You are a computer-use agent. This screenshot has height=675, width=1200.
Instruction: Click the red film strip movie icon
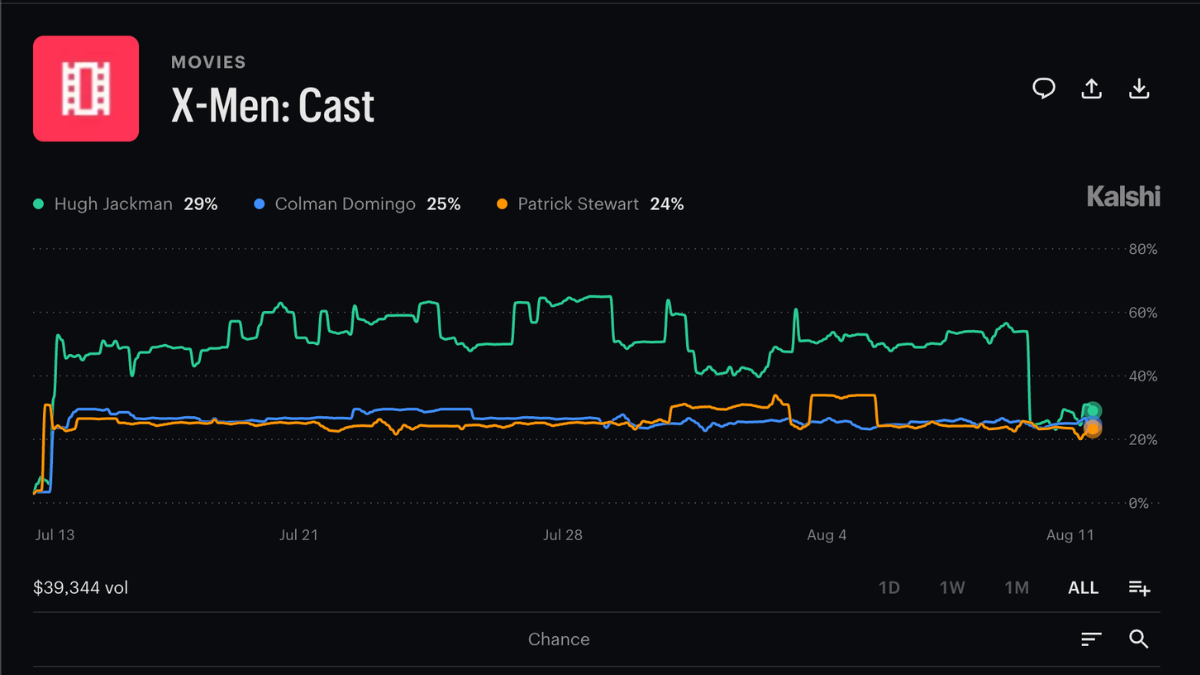coord(86,88)
